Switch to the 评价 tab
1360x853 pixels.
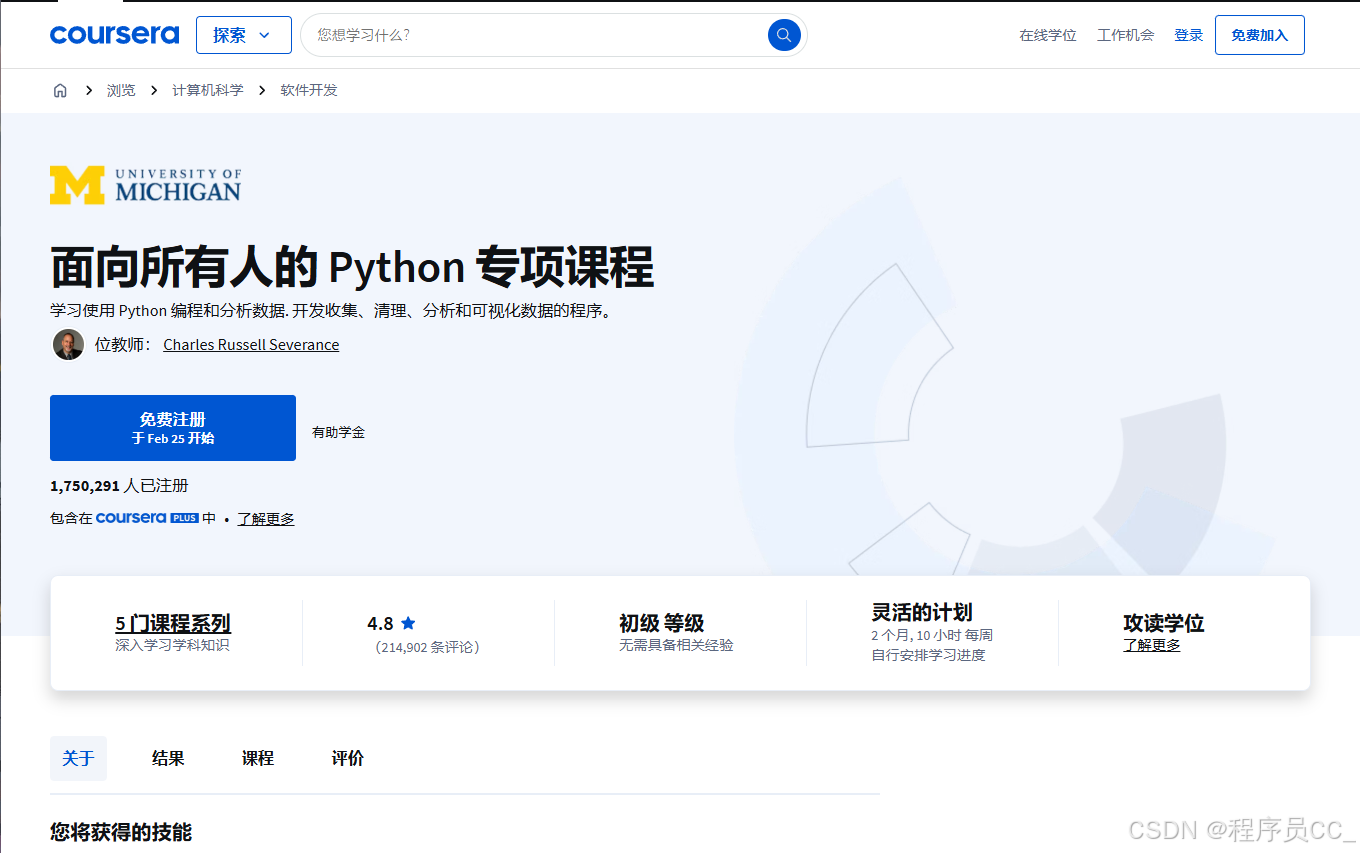click(348, 758)
